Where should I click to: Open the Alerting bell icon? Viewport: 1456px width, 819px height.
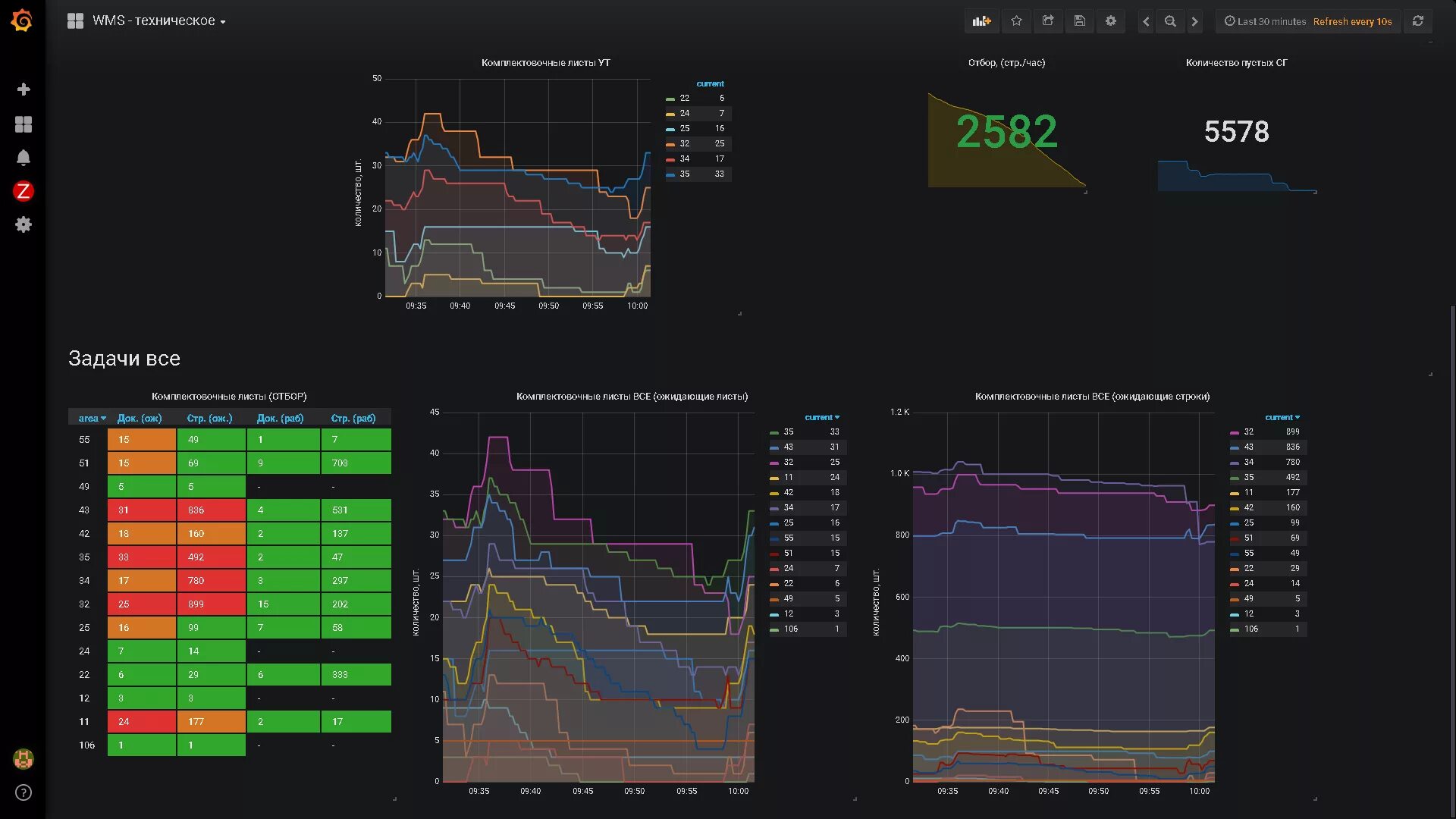click(x=24, y=158)
